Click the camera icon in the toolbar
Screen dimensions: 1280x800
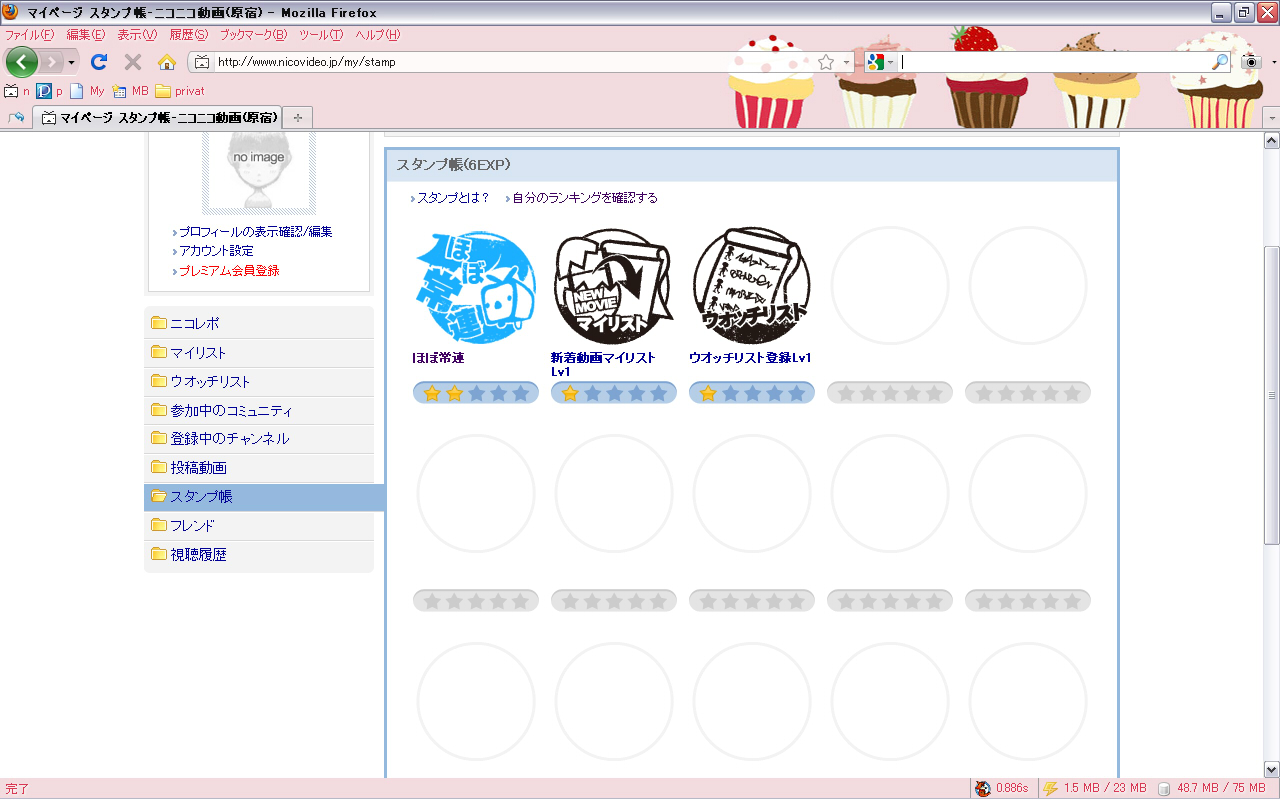click(1252, 62)
